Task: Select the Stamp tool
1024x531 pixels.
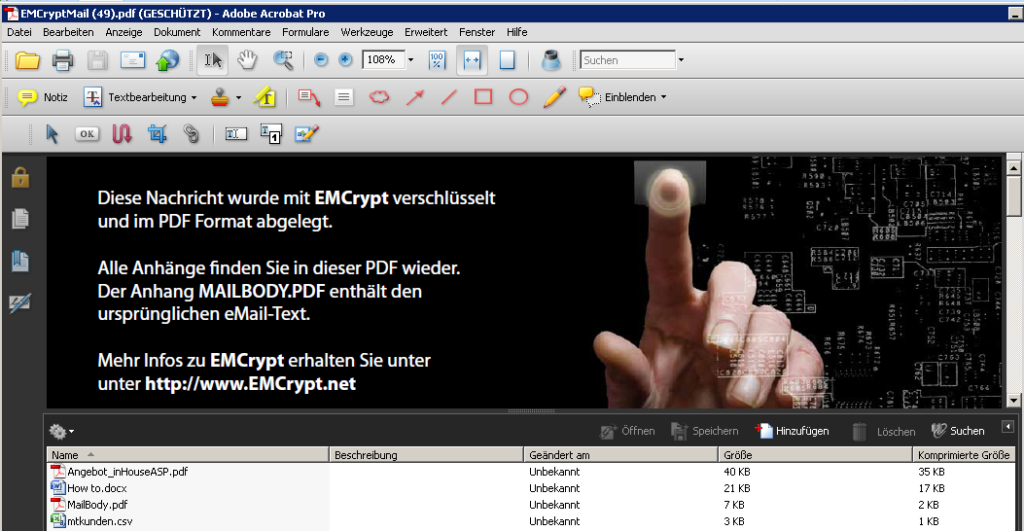Action: (x=220, y=97)
